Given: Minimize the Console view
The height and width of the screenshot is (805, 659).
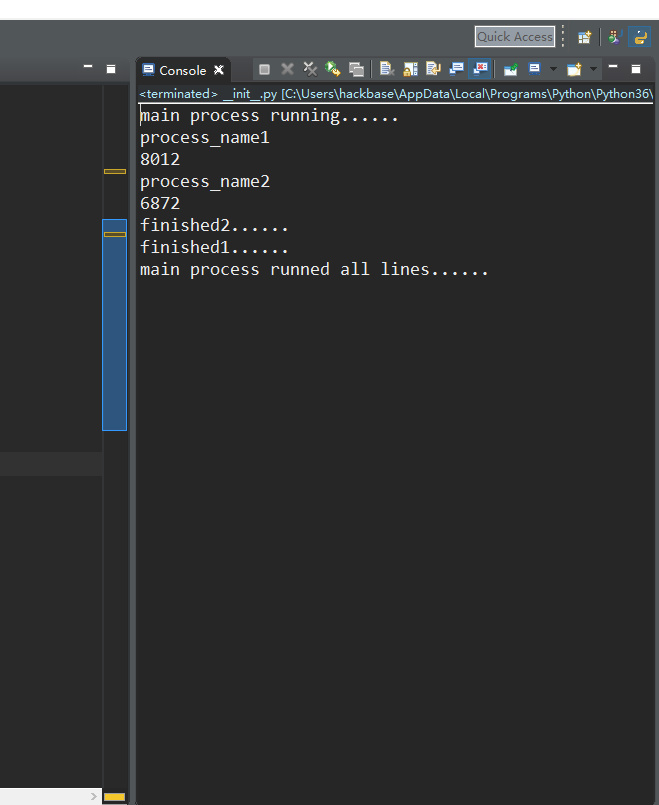Looking at the screenshot, I should tap(613, 67).
